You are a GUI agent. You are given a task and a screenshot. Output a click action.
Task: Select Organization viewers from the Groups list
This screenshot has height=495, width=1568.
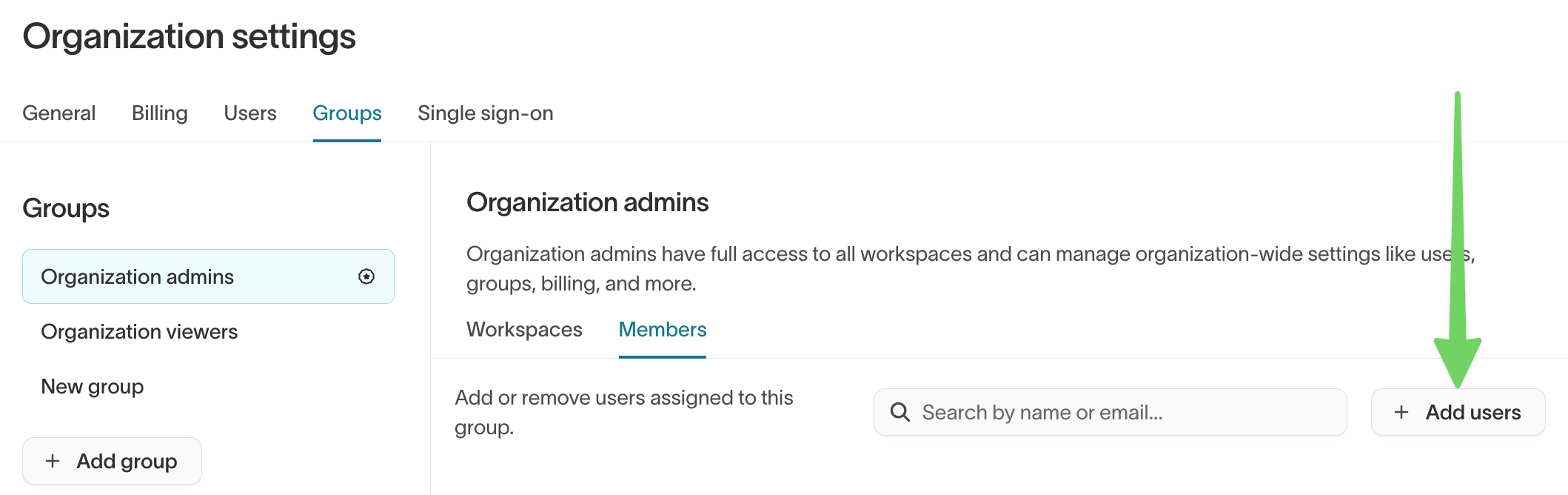click(x=140, y=331)
